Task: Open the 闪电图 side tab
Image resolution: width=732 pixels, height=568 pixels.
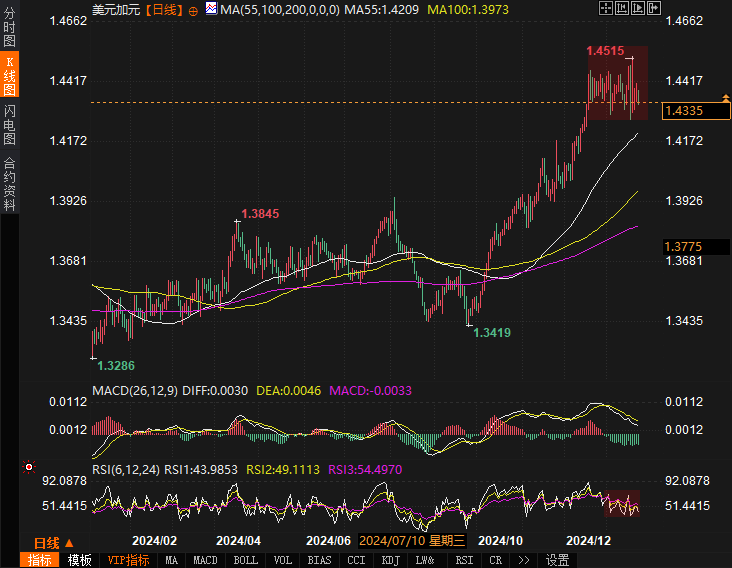Action: tap(9, 124)
